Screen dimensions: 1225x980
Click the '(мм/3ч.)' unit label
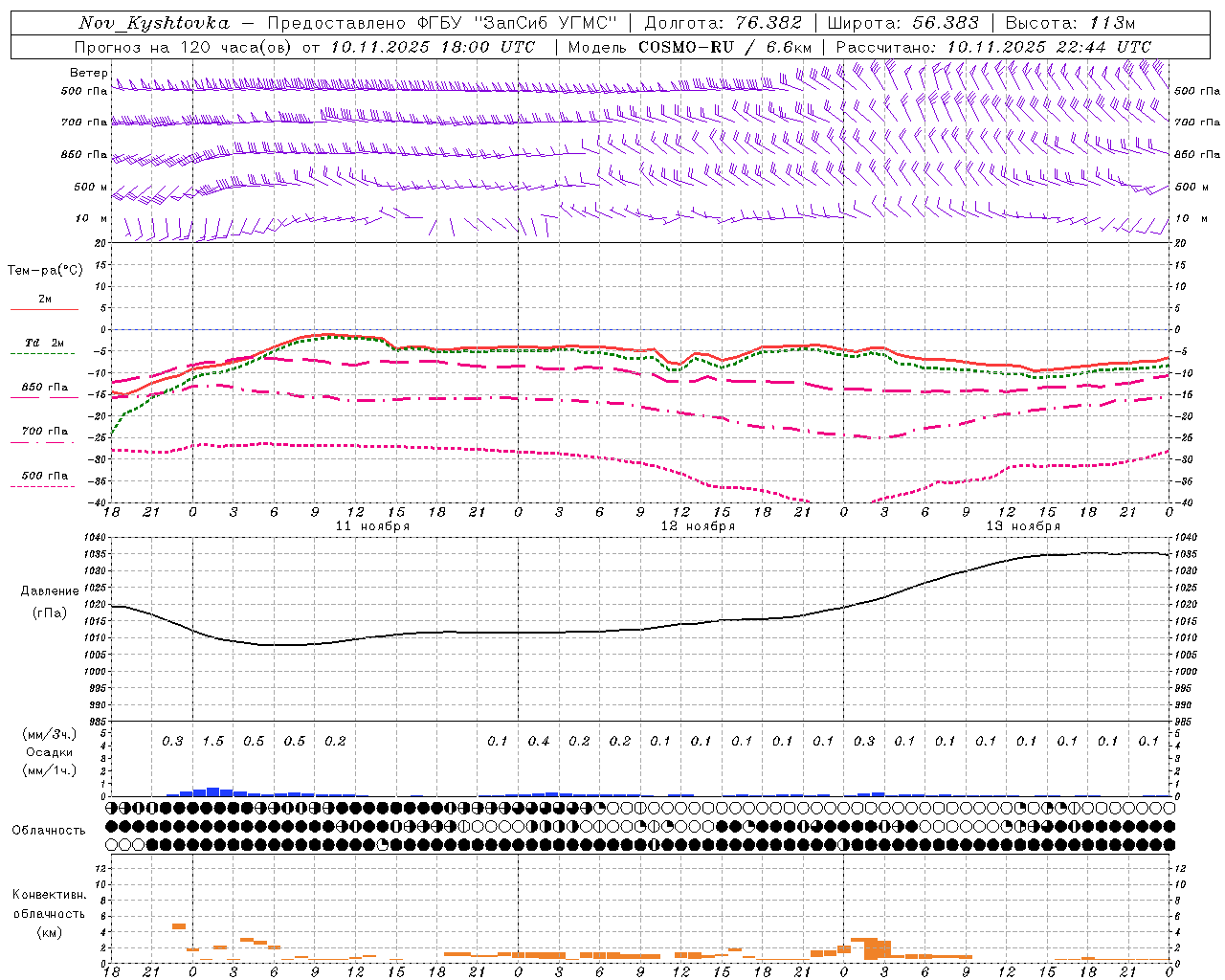point(49,734)
